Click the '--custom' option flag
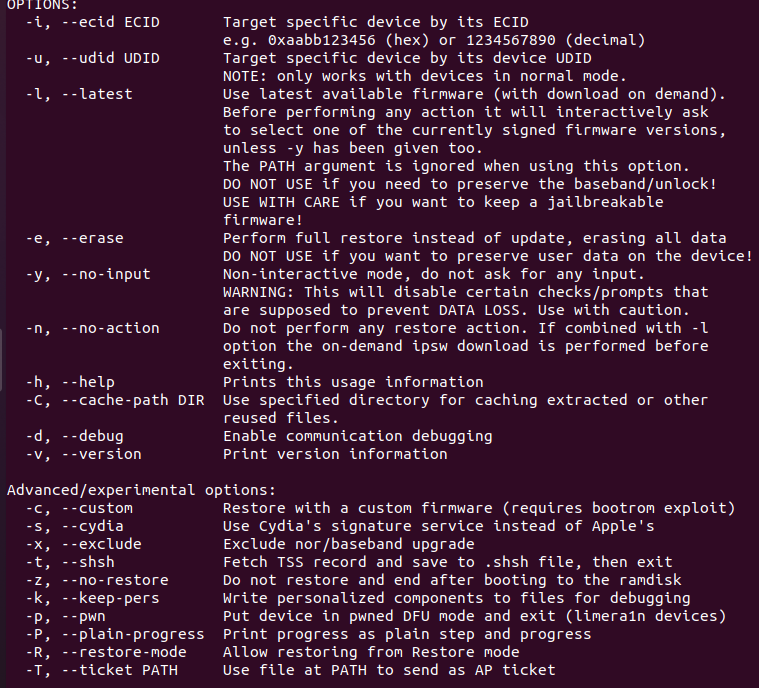 click(97, 508)
